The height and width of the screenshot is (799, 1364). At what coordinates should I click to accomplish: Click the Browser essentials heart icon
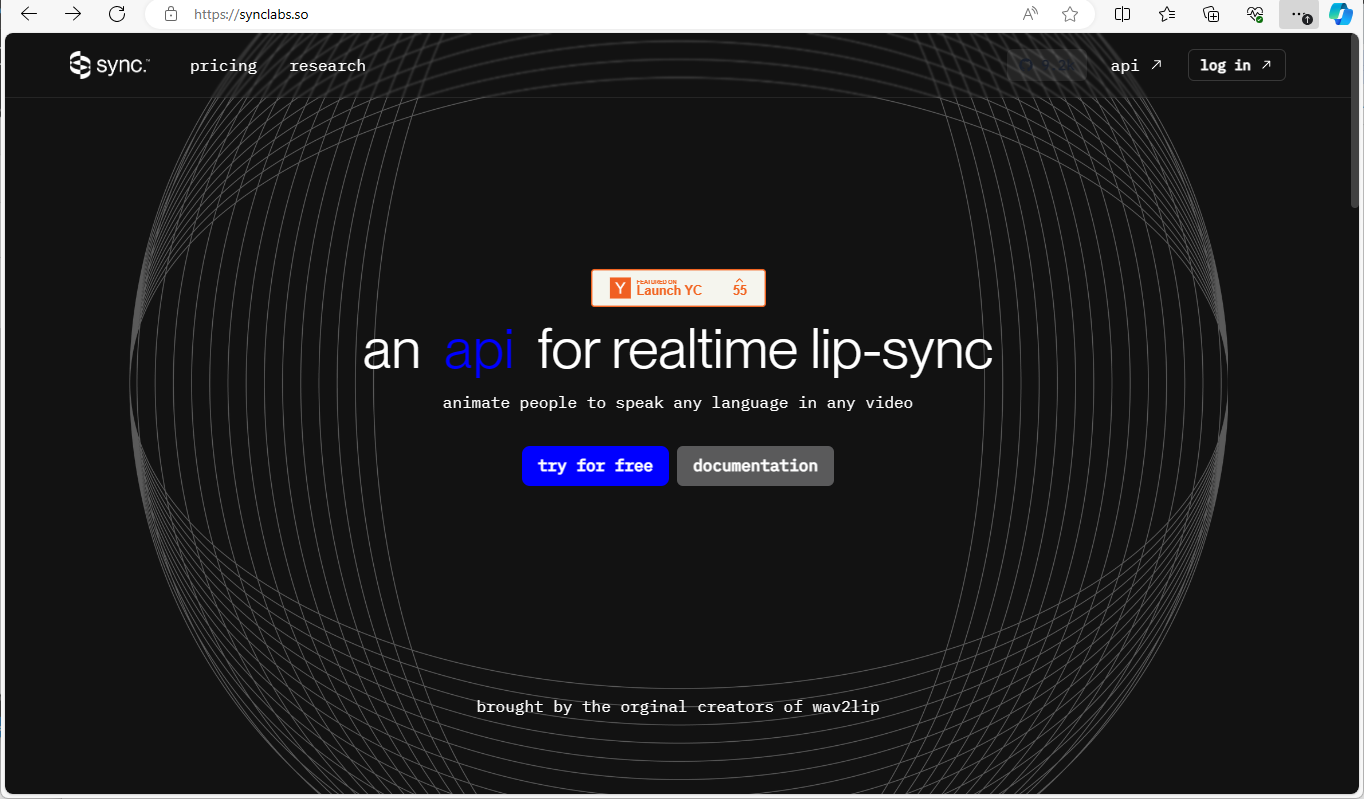(x=1255, y=14)
